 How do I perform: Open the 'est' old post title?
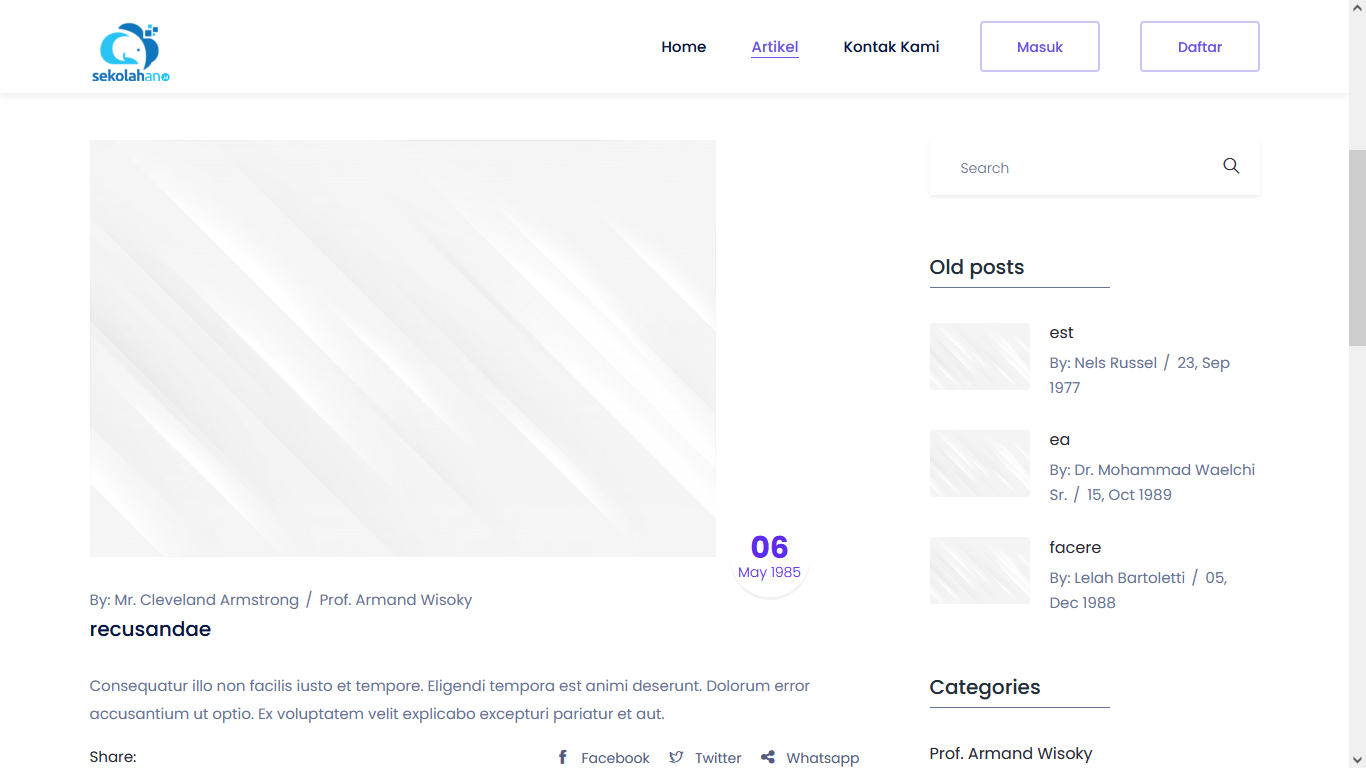tap(1061, 333)
